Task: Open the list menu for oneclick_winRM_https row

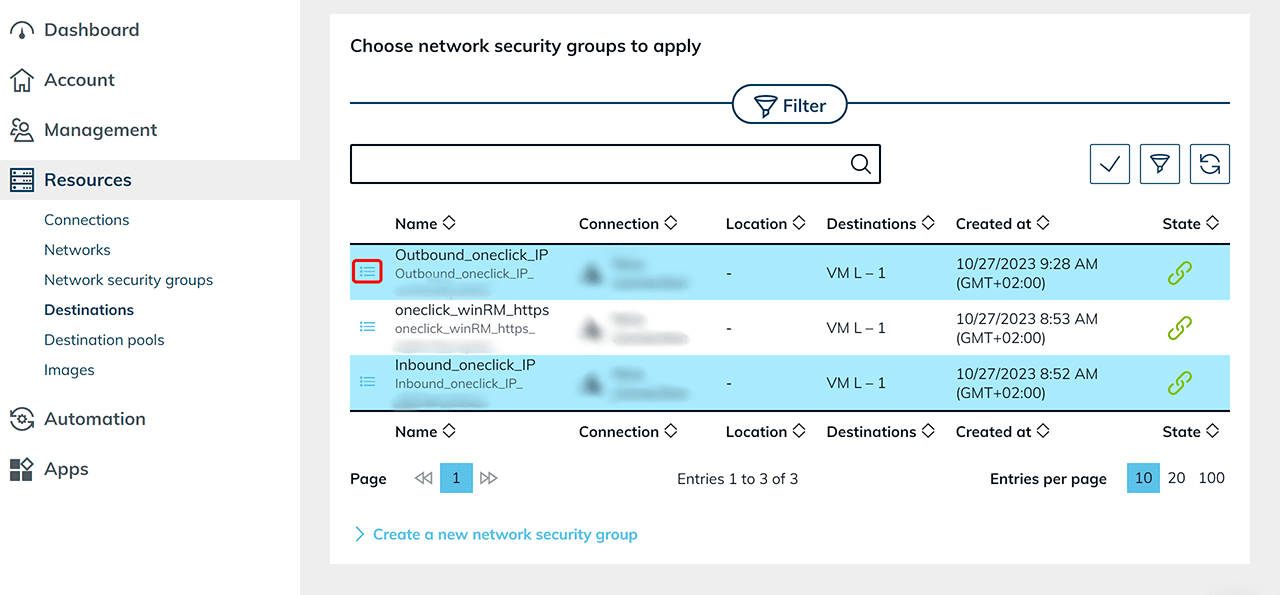Action: (x=367, y=327)
